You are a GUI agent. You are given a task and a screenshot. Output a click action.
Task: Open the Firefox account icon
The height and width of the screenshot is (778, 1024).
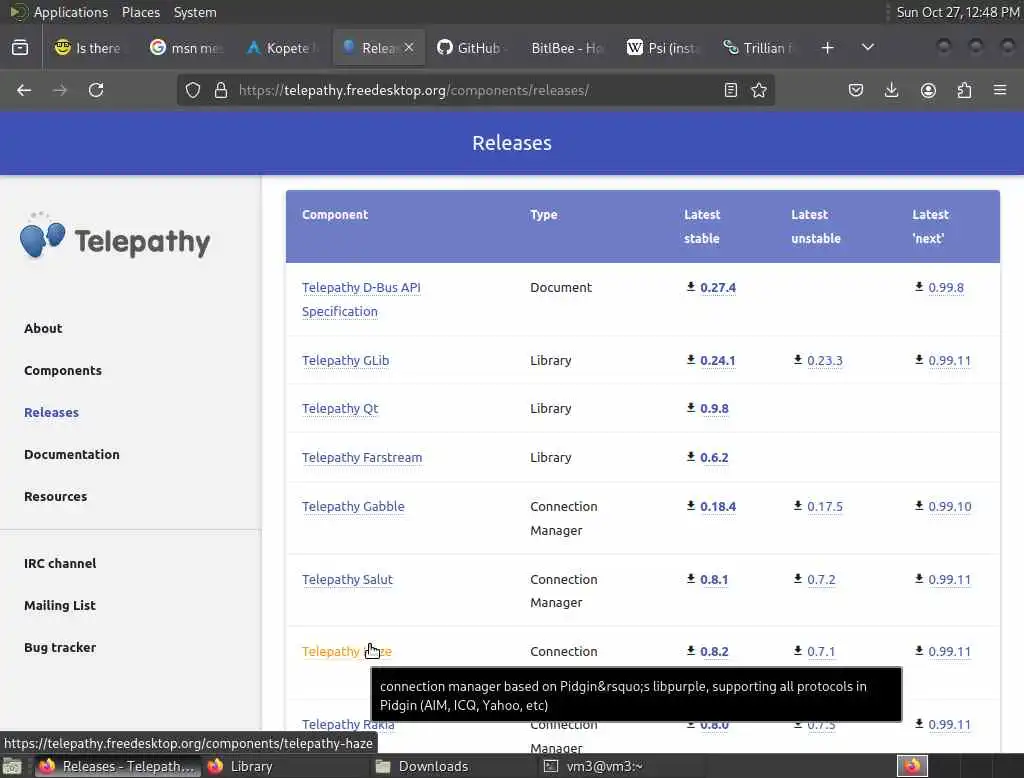tap(928, 90)
